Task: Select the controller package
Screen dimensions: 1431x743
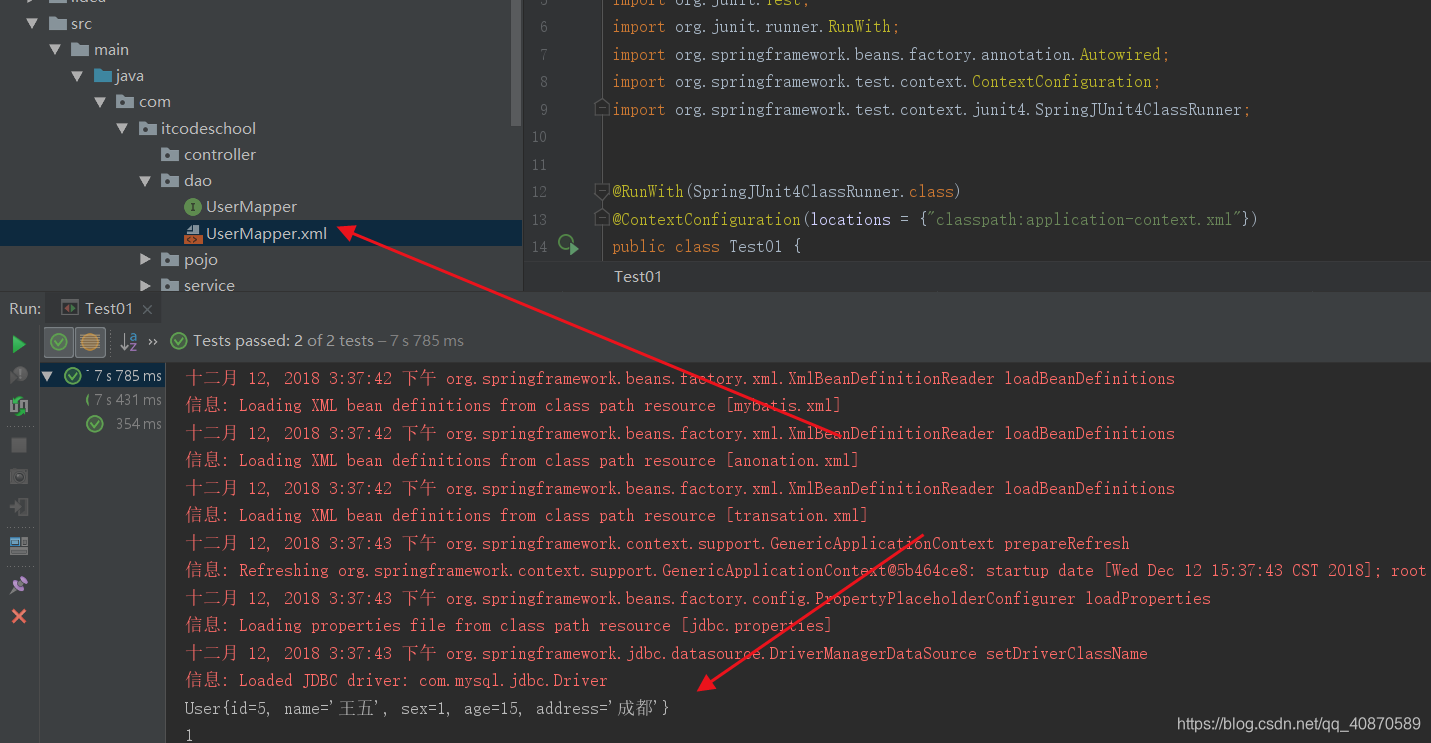Action: click(x=219, y=154)
